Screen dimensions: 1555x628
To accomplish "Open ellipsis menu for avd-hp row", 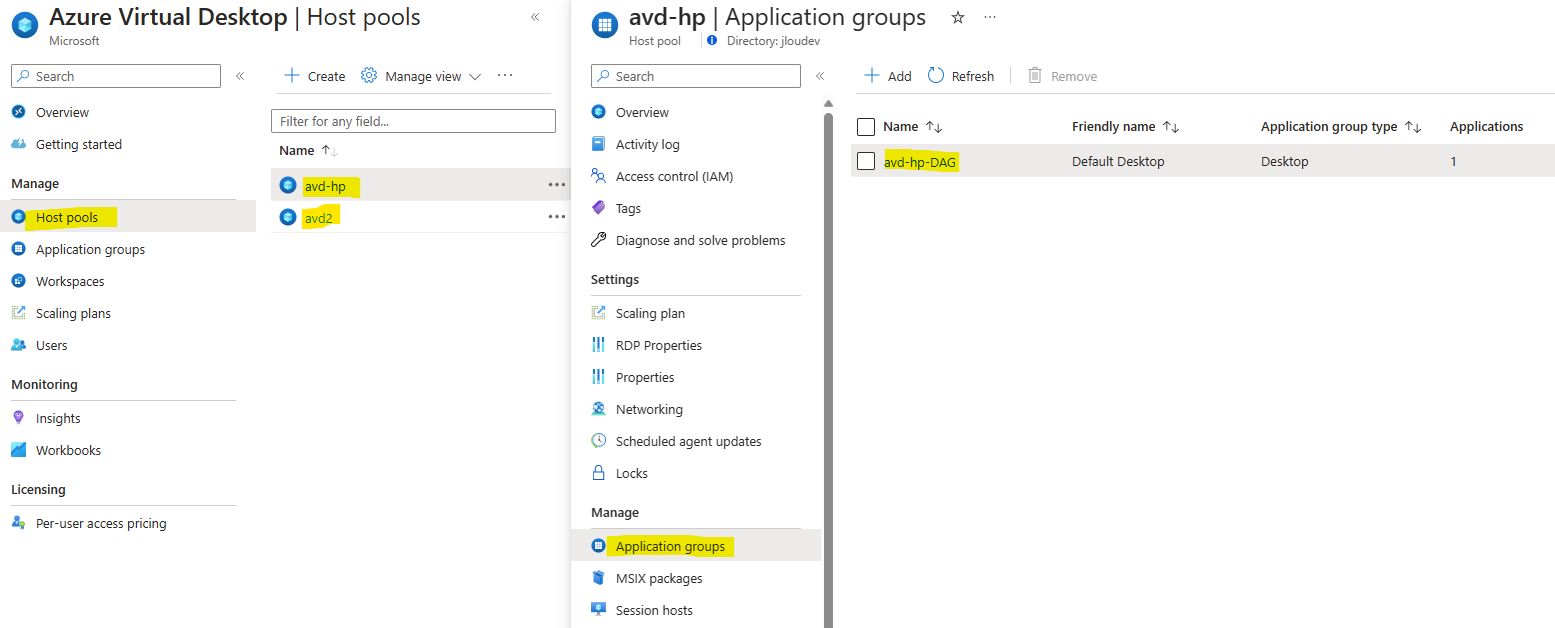I will [x=557, y=185].
